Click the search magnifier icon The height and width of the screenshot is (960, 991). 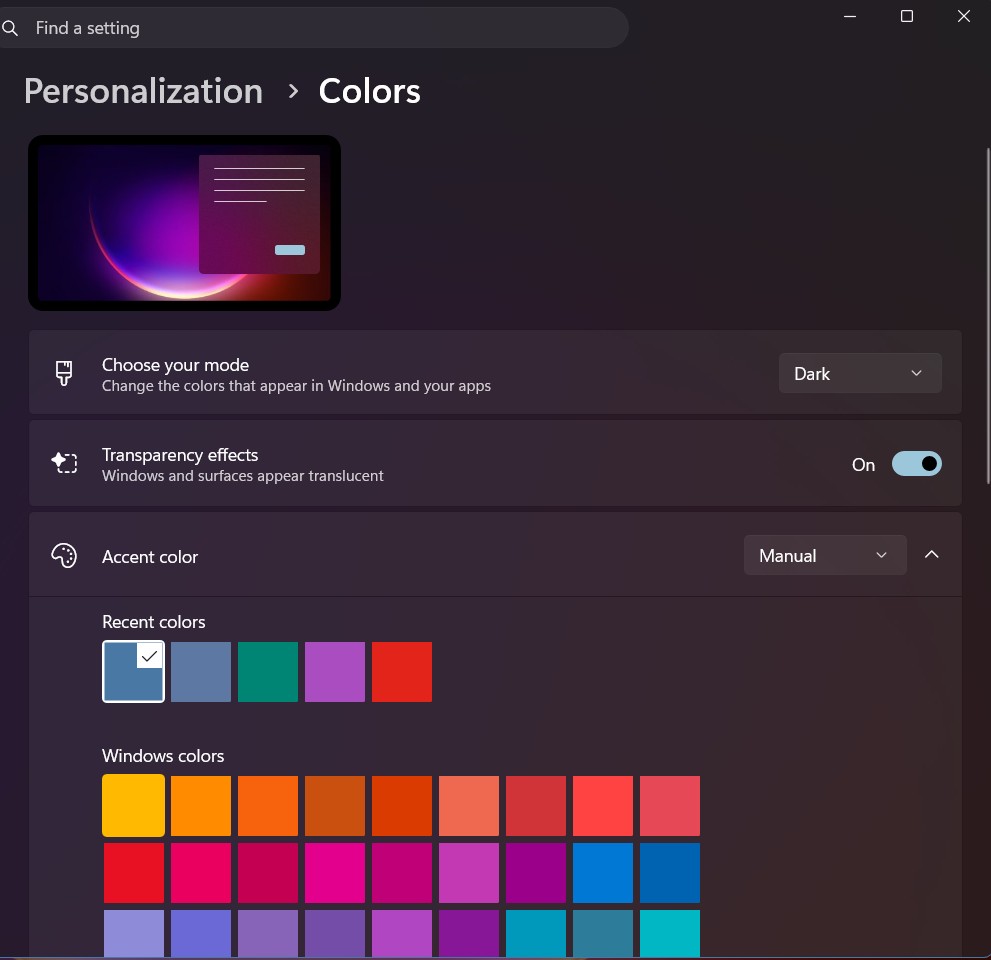[9, 28]
